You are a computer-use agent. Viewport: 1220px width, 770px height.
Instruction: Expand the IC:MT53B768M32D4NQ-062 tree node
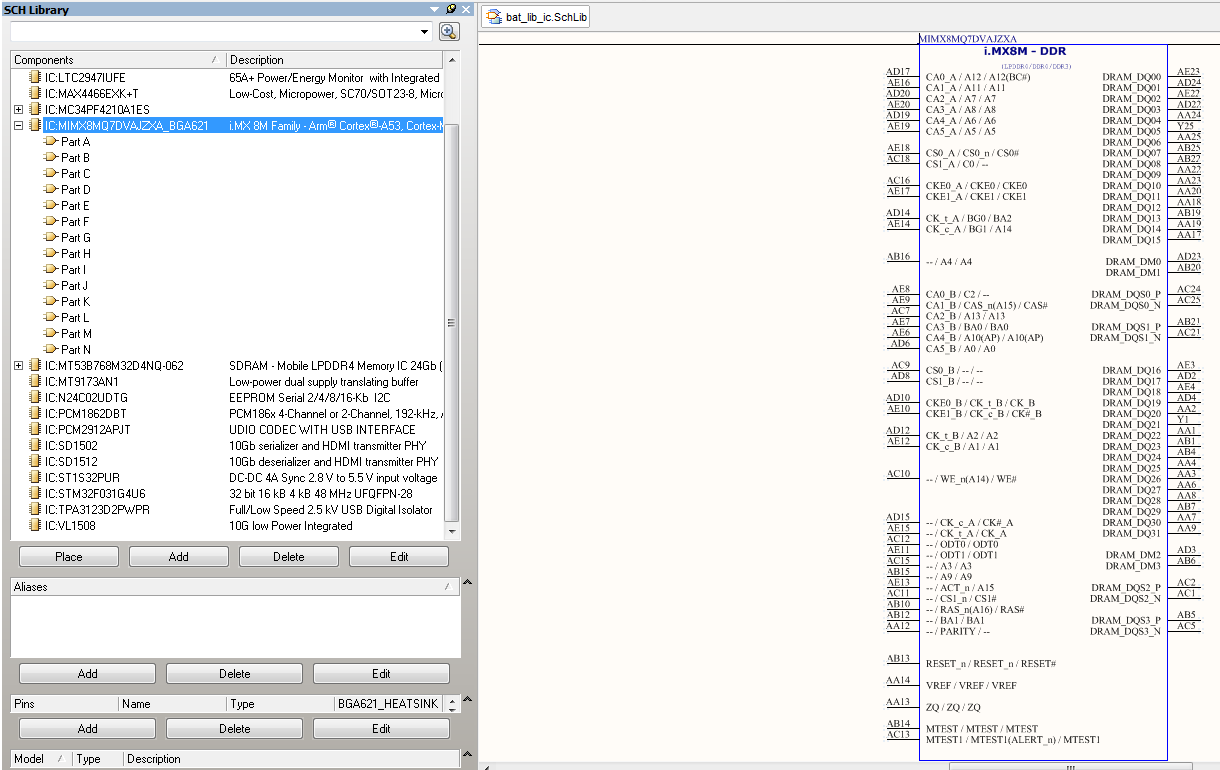coord(19,366)
